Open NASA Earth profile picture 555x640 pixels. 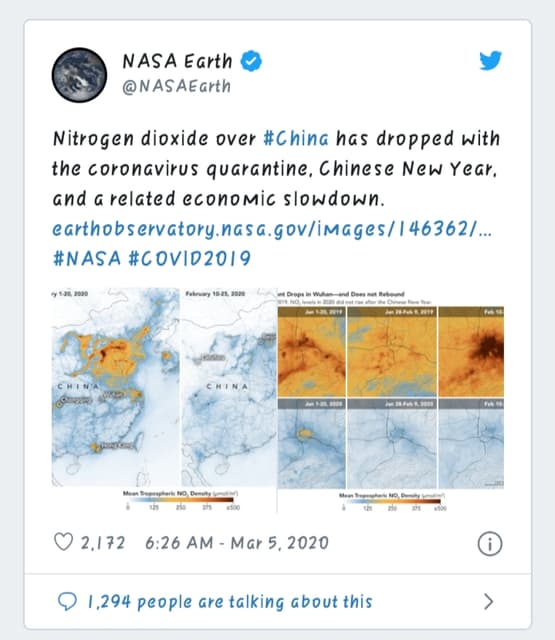(x=80, y=75)
